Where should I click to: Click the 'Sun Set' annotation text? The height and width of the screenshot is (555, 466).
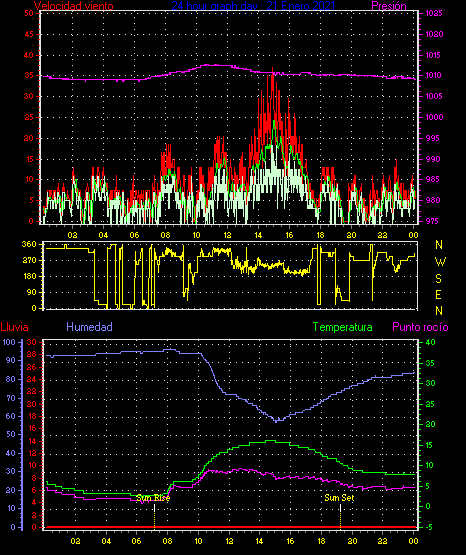pos(339,498)
